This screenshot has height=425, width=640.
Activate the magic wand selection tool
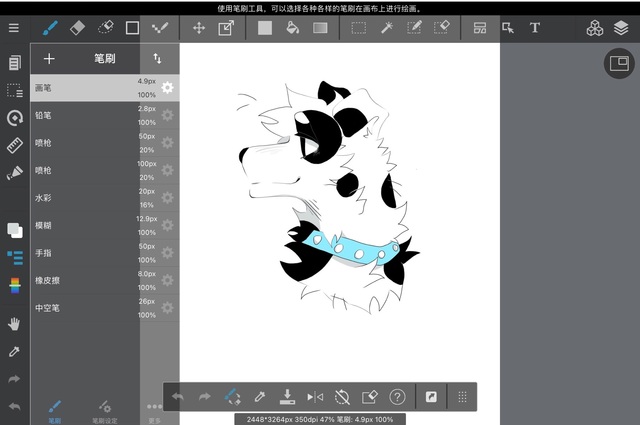coord(387,28)
